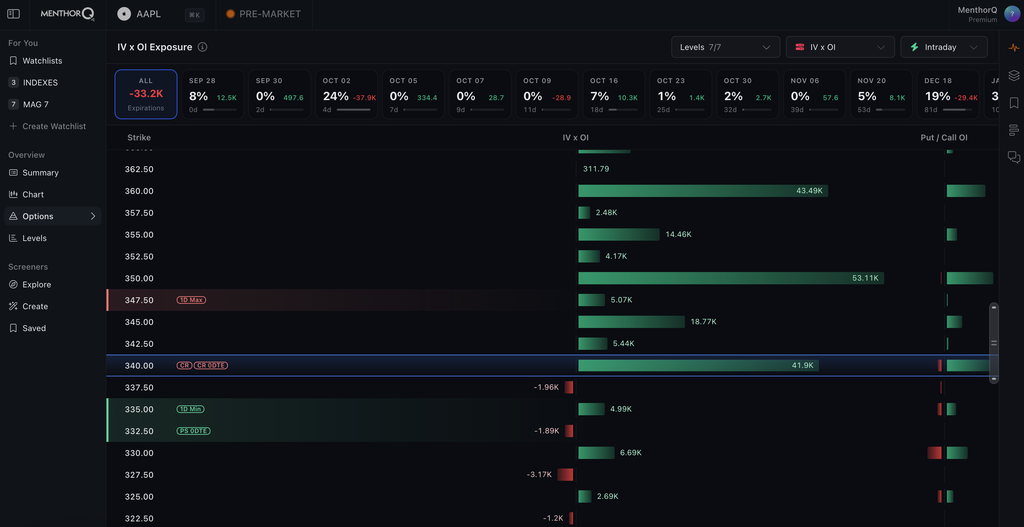Select the OCT 09 expiration card
1024x527 pixels.
pos(547,94)
